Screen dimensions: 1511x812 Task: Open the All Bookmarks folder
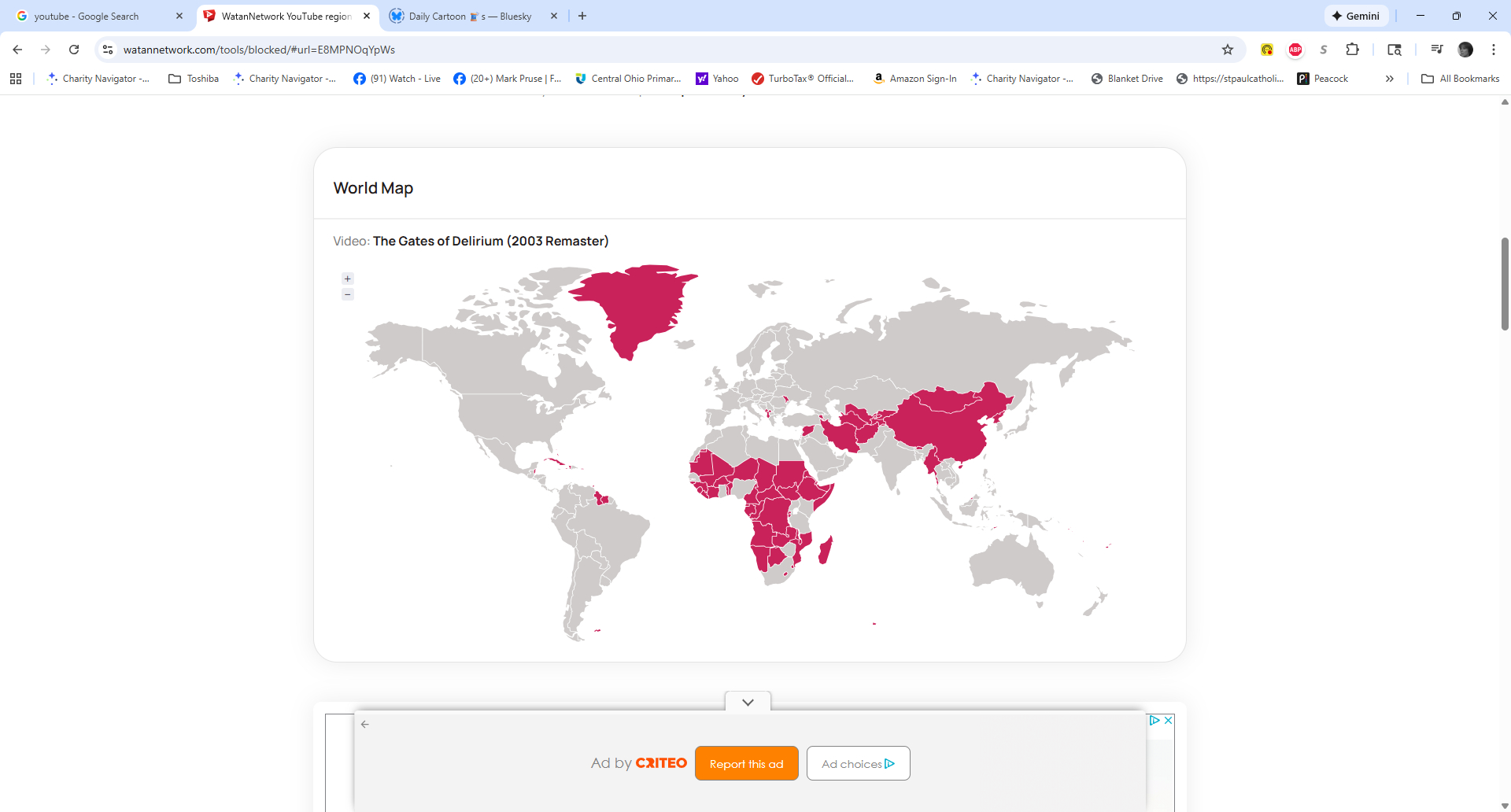[x=1461, y=79]
